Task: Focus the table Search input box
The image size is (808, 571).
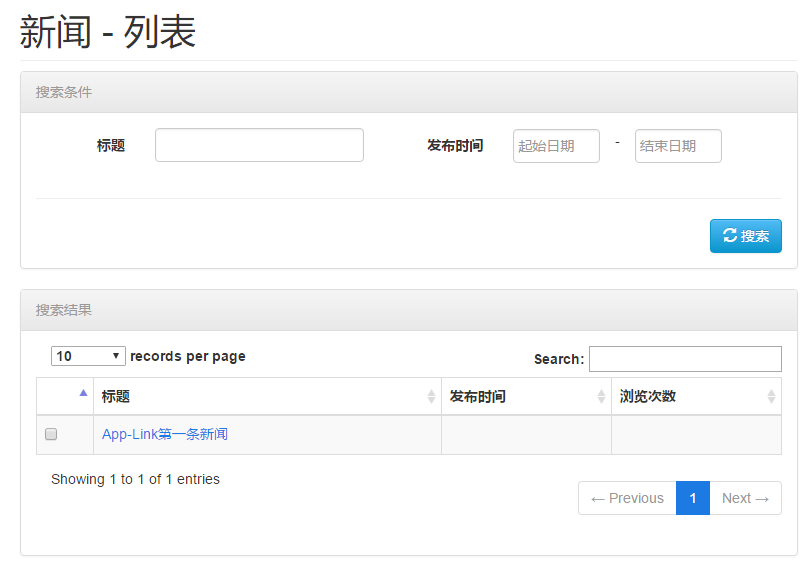Action: (685, 359)
